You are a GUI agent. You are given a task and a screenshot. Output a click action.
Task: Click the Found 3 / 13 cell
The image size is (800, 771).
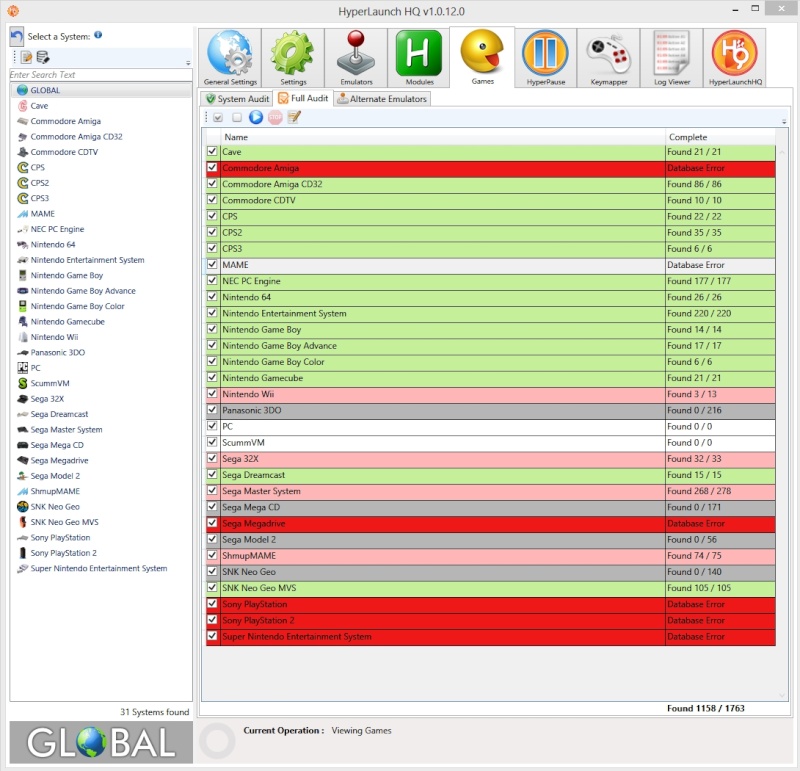[720, 394]
